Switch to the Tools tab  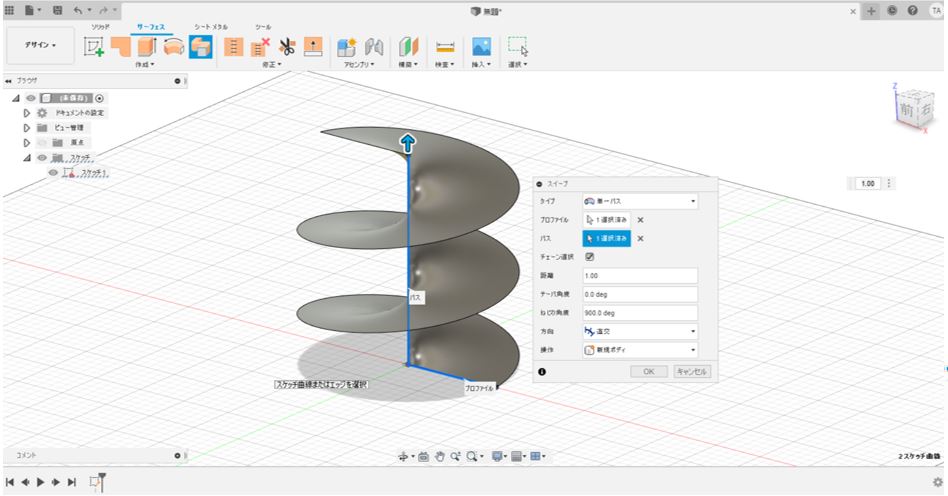263,27
